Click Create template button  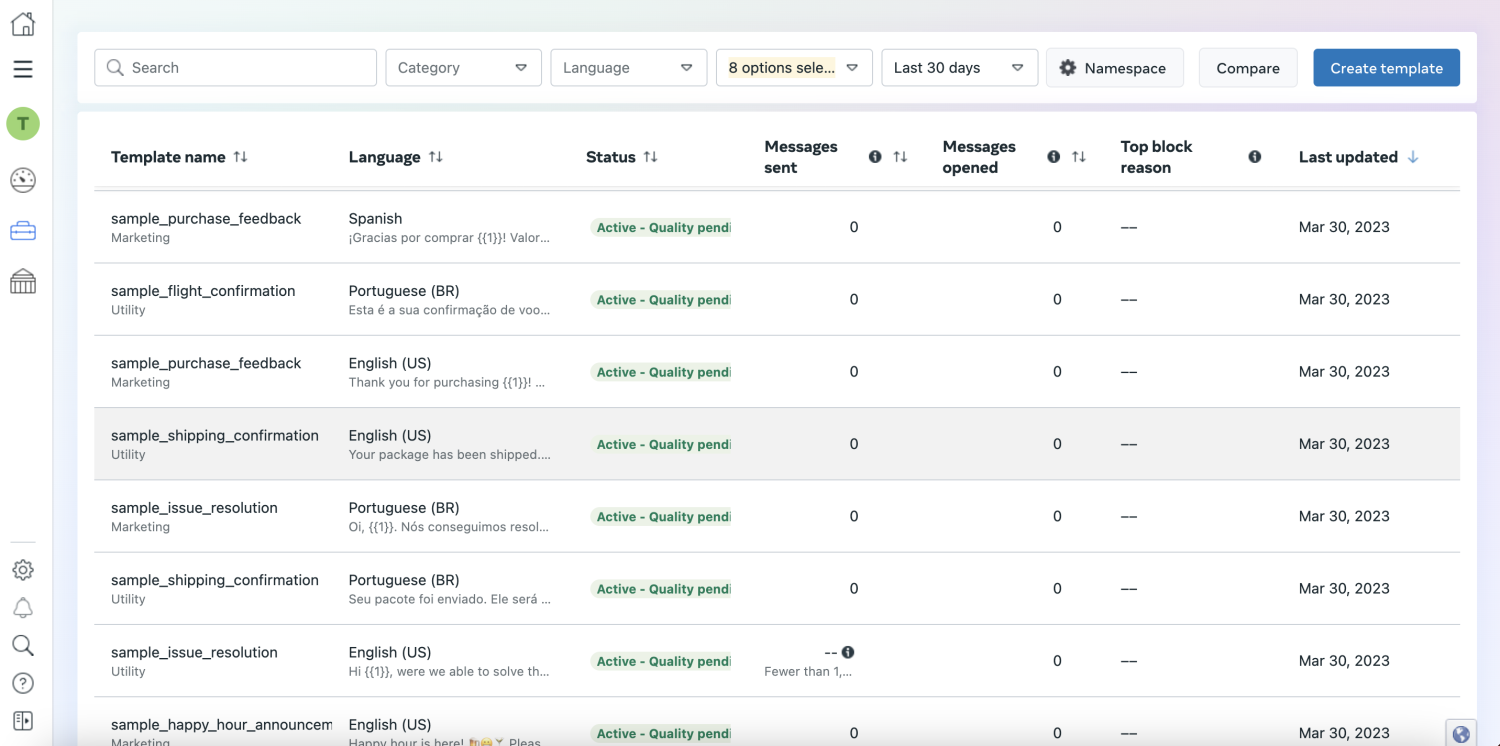[x=1386, y=68]
